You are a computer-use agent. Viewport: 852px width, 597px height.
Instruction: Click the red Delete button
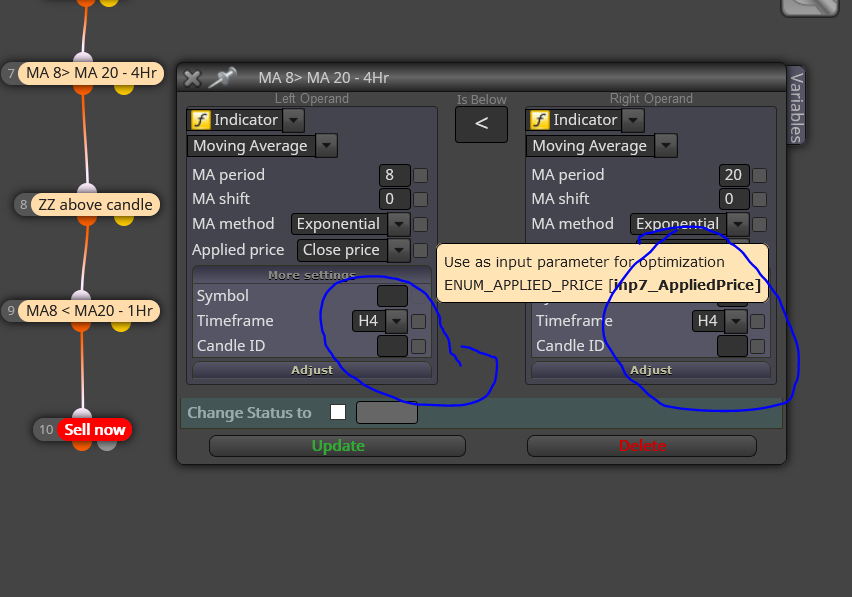(x=642, y=446)
